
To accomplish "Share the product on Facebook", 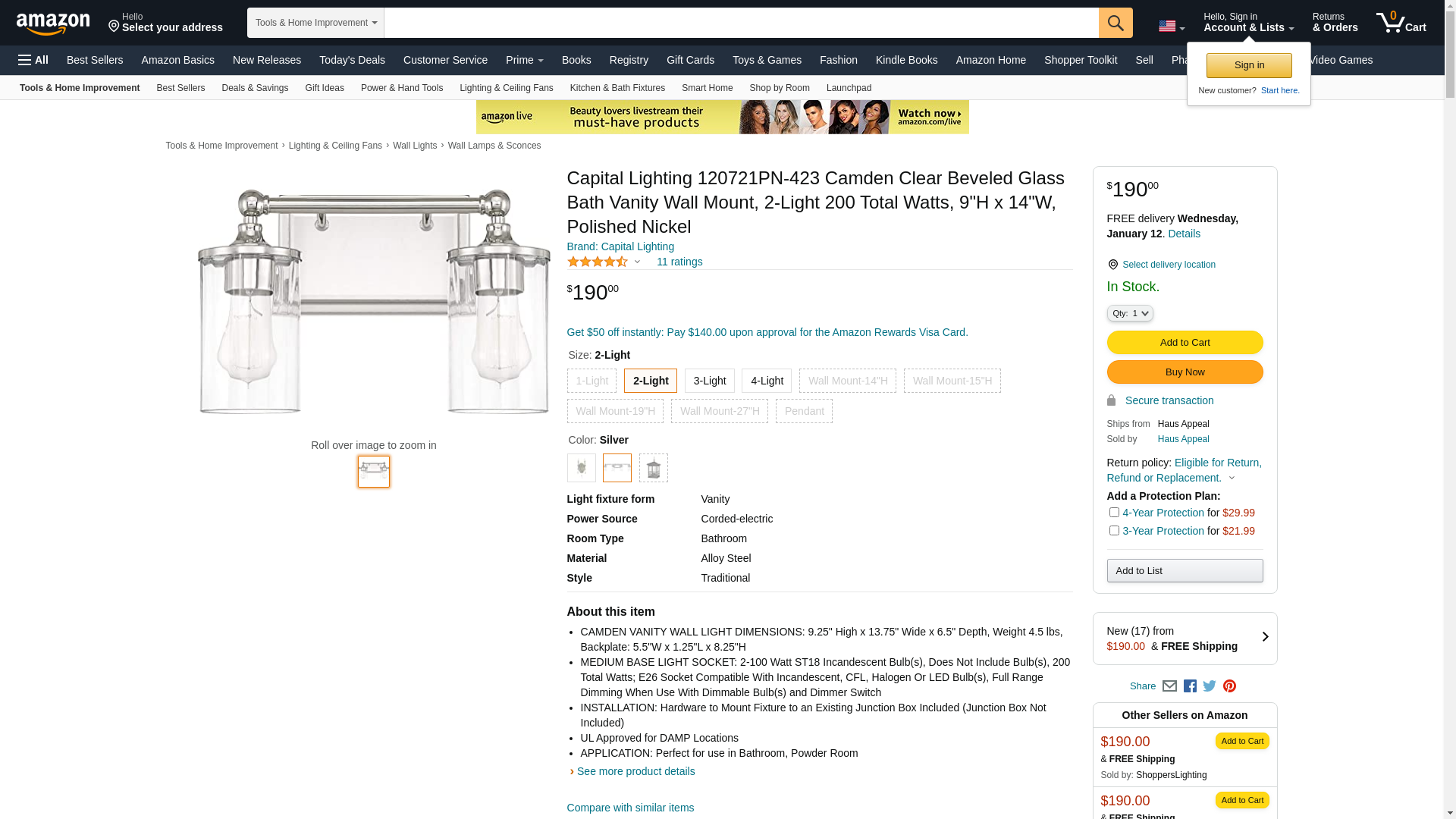I will pos(1190,686).
